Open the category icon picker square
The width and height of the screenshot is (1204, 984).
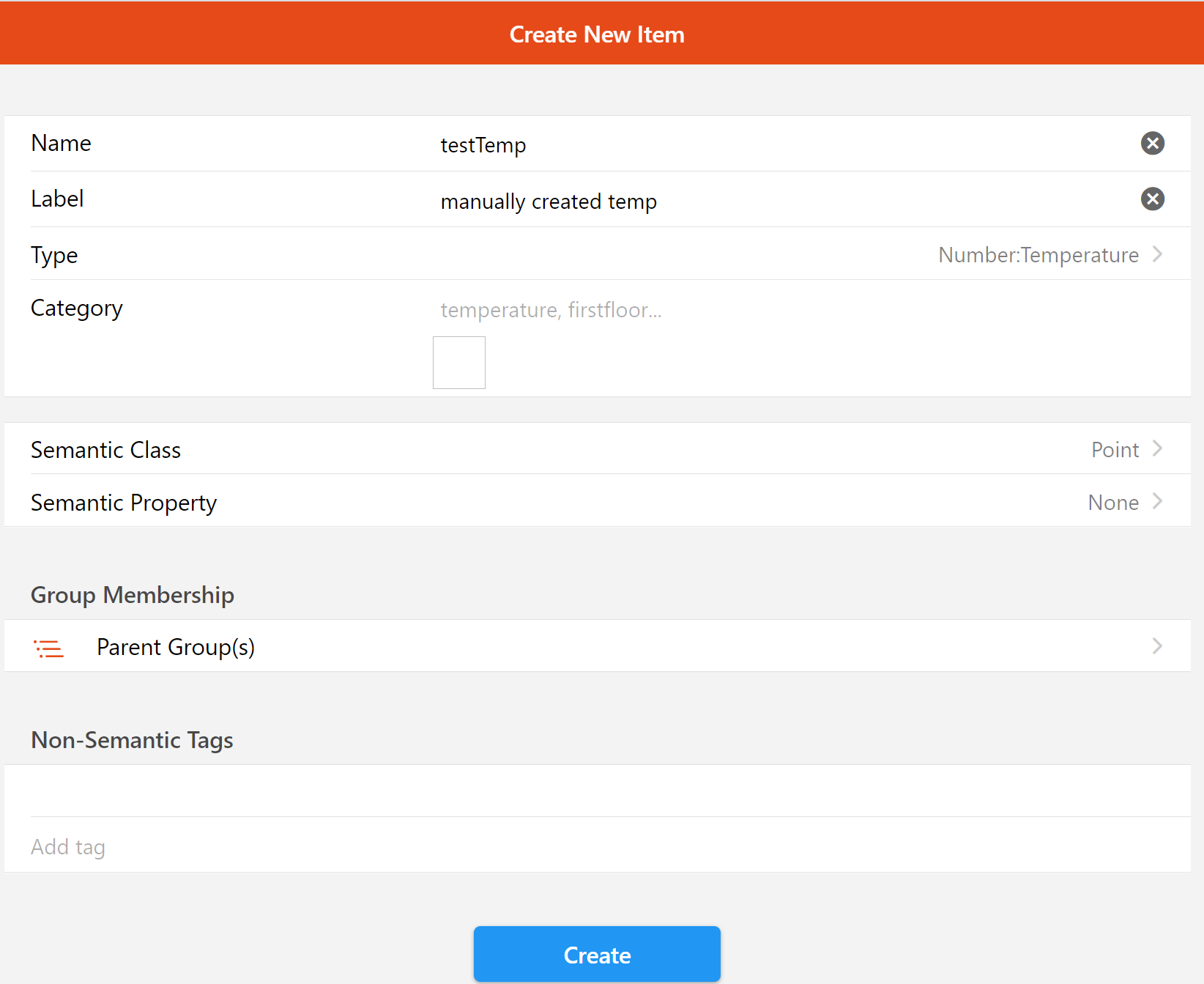point(458,362)
